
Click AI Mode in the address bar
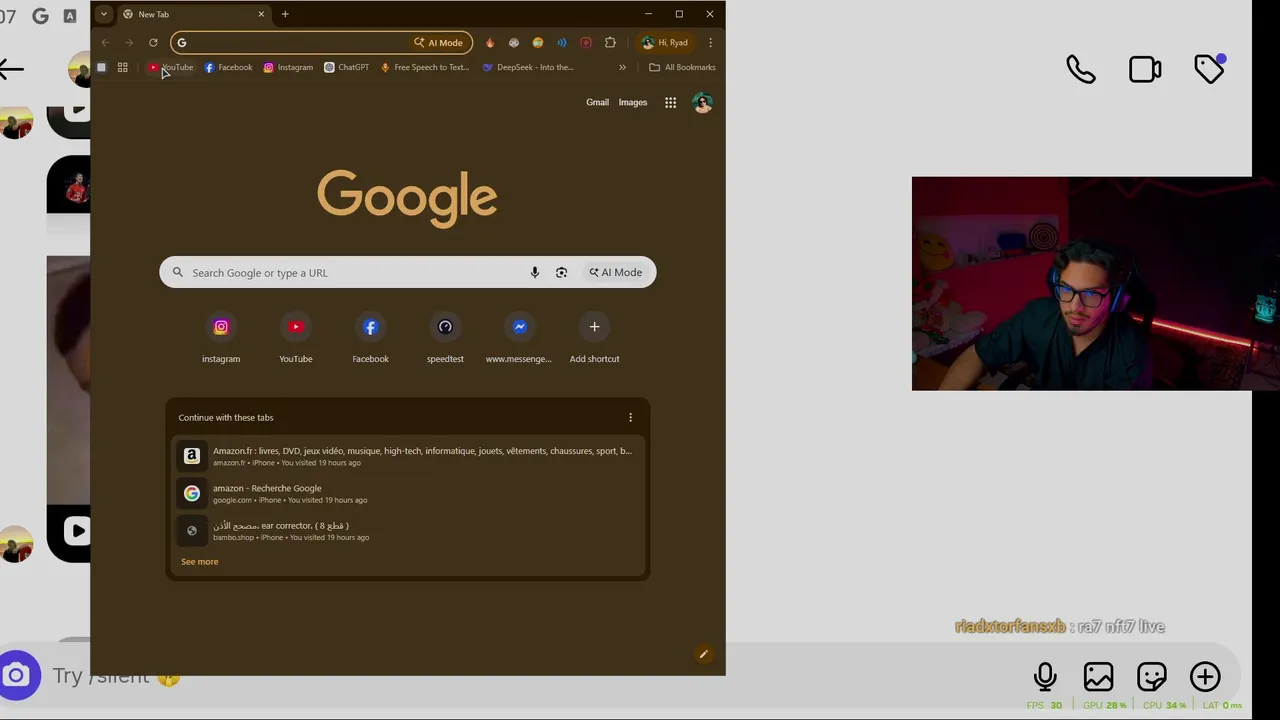coord(440,43)
